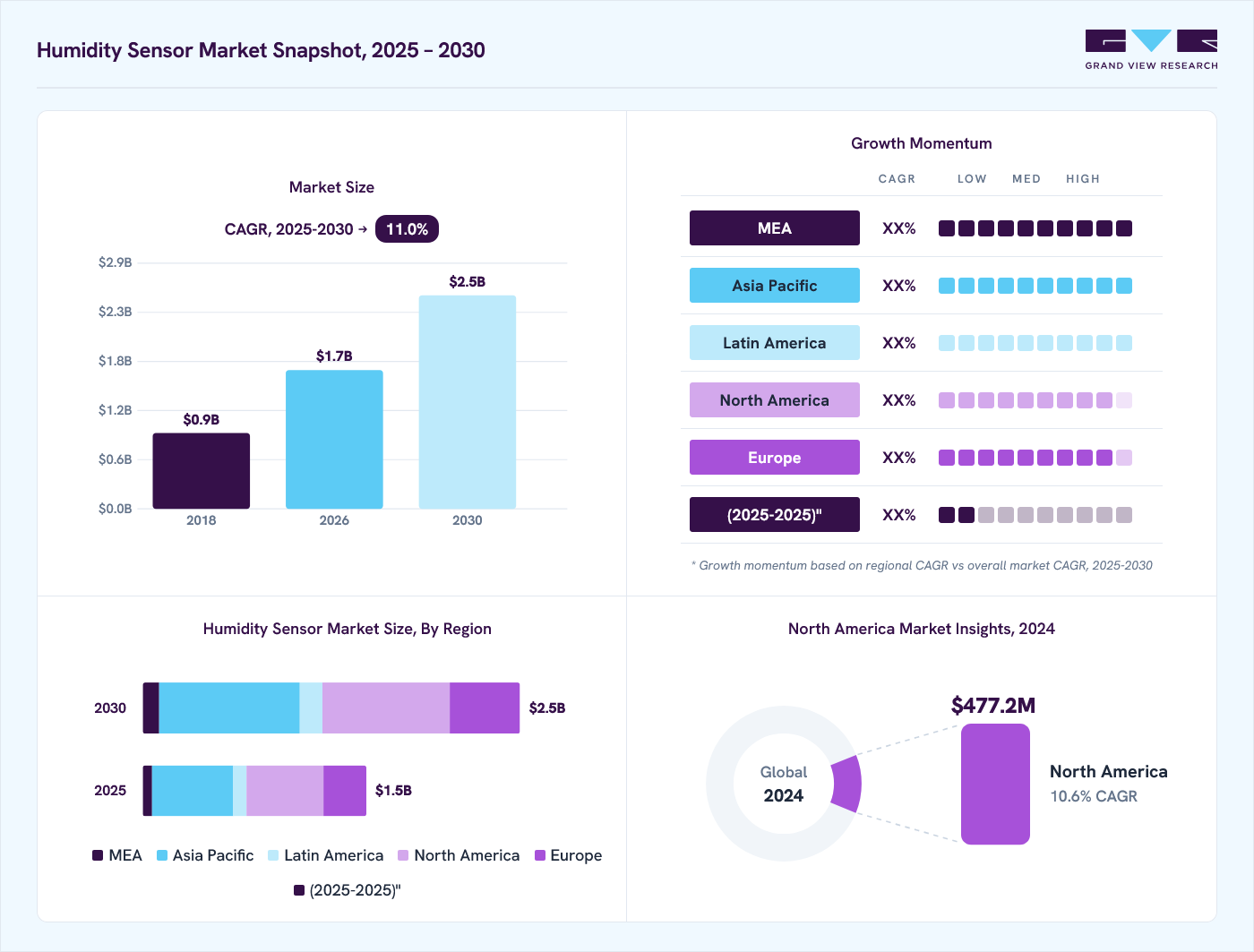Click the Humidity Sensor Market Snapshot title
The width and height of the screenshot is (1254, 952).
pos(261,50)
